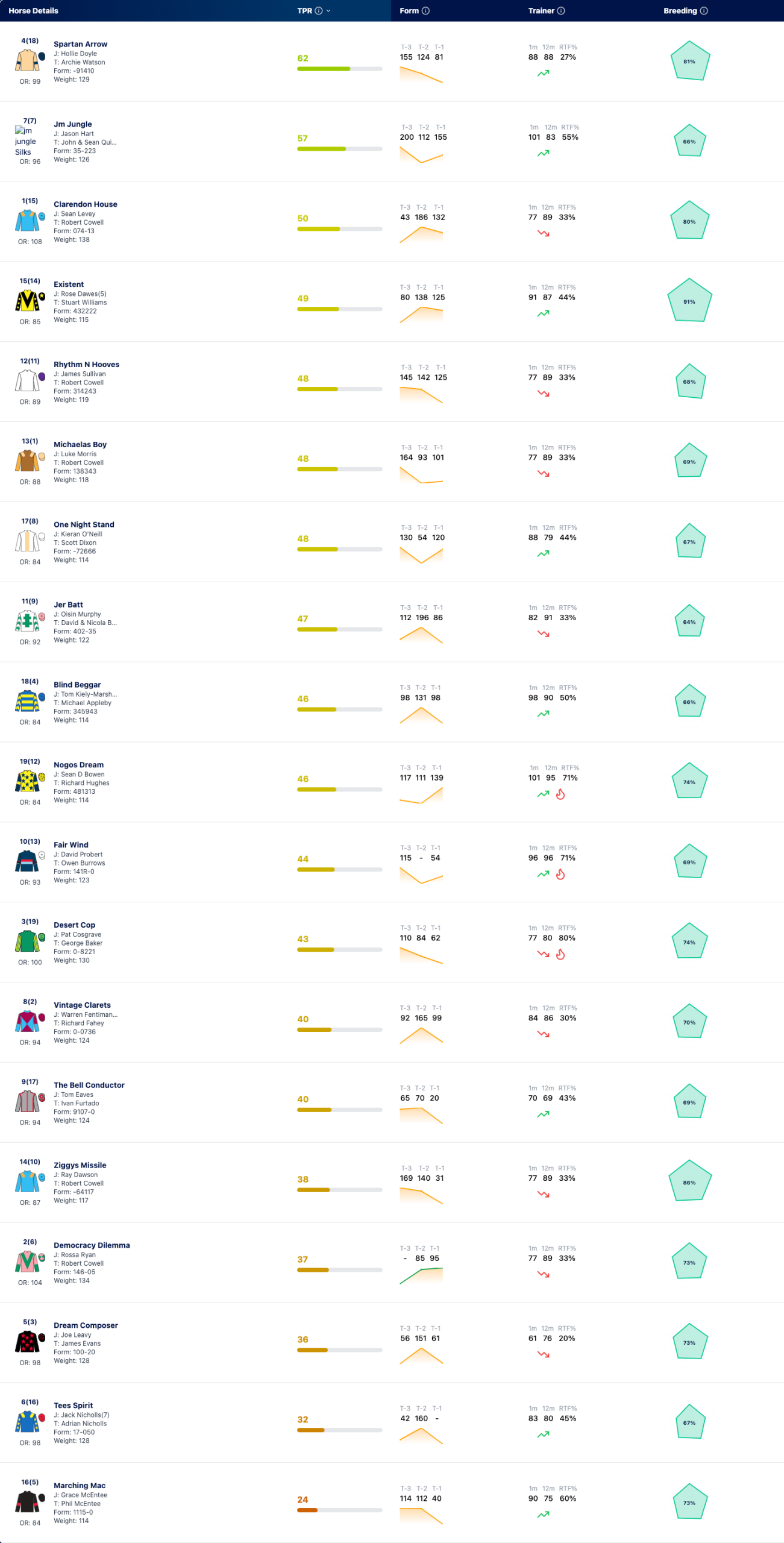Click Spartan Arrow's green upward trend icon
The image size is (784, 1543).
point(543,73)
